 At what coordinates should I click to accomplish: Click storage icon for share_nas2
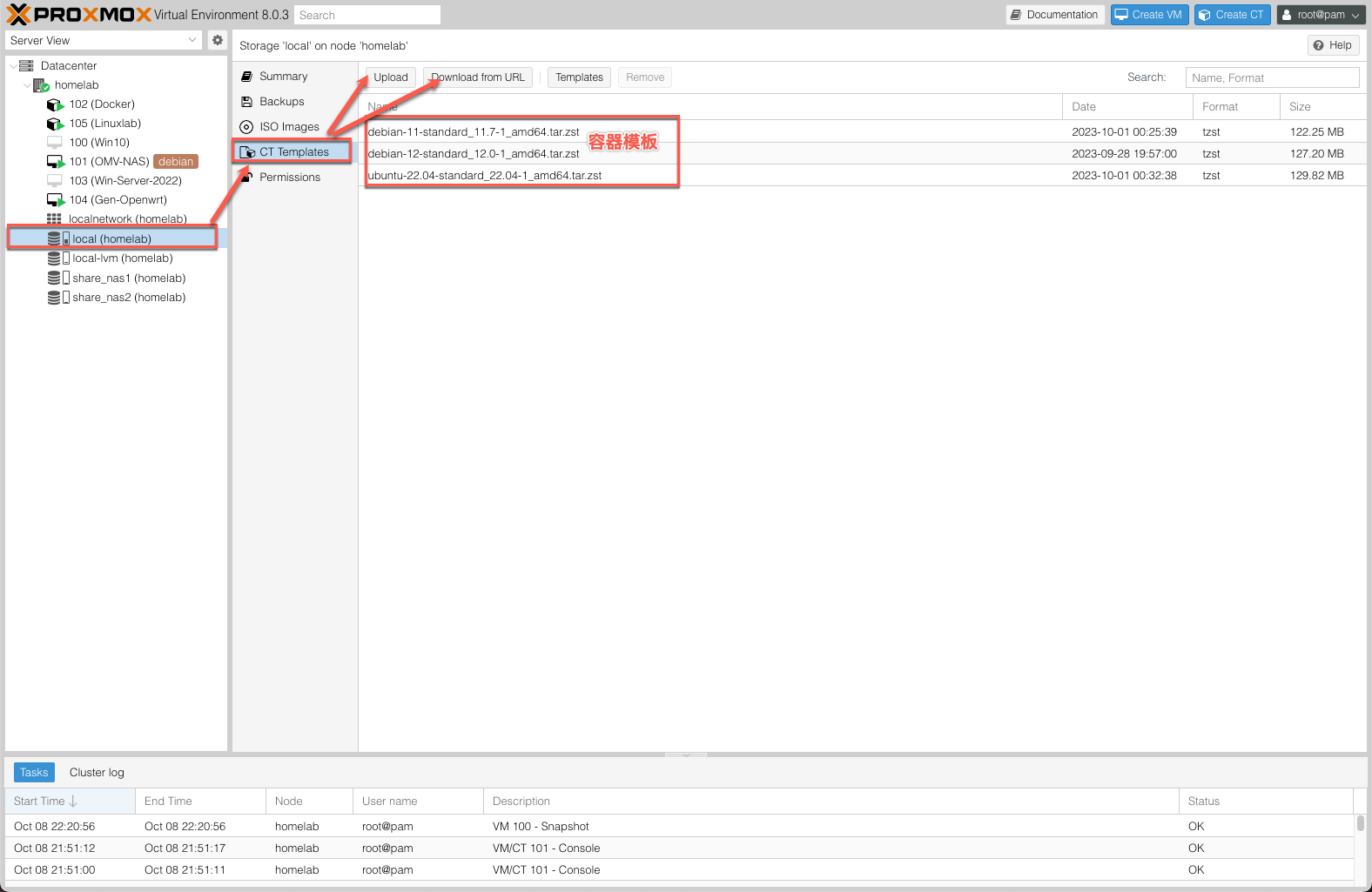pos(58,298)
